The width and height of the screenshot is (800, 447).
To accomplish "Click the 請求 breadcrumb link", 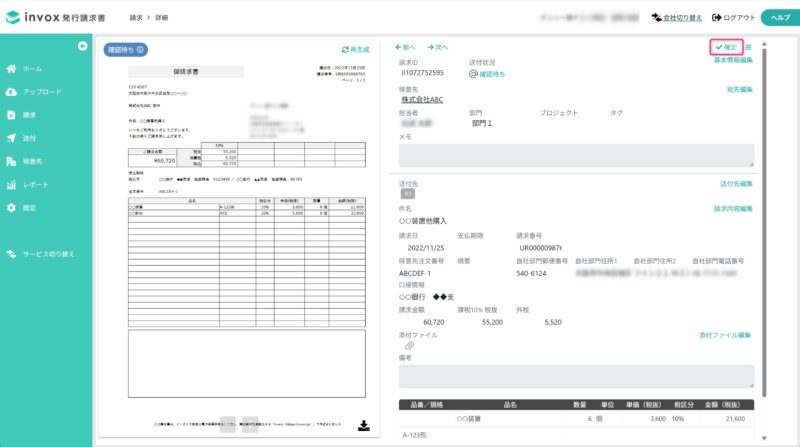I will [x=136, y=17].
